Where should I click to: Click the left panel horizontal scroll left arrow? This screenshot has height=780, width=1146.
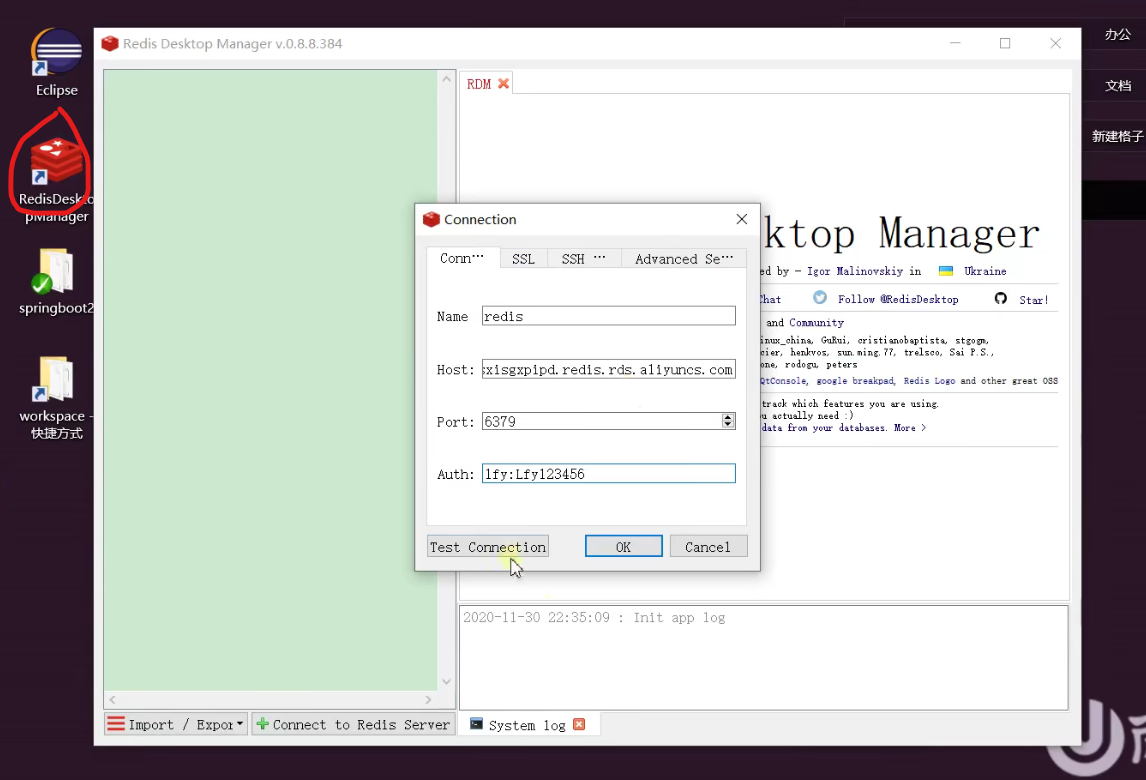[x=113, y=700]
